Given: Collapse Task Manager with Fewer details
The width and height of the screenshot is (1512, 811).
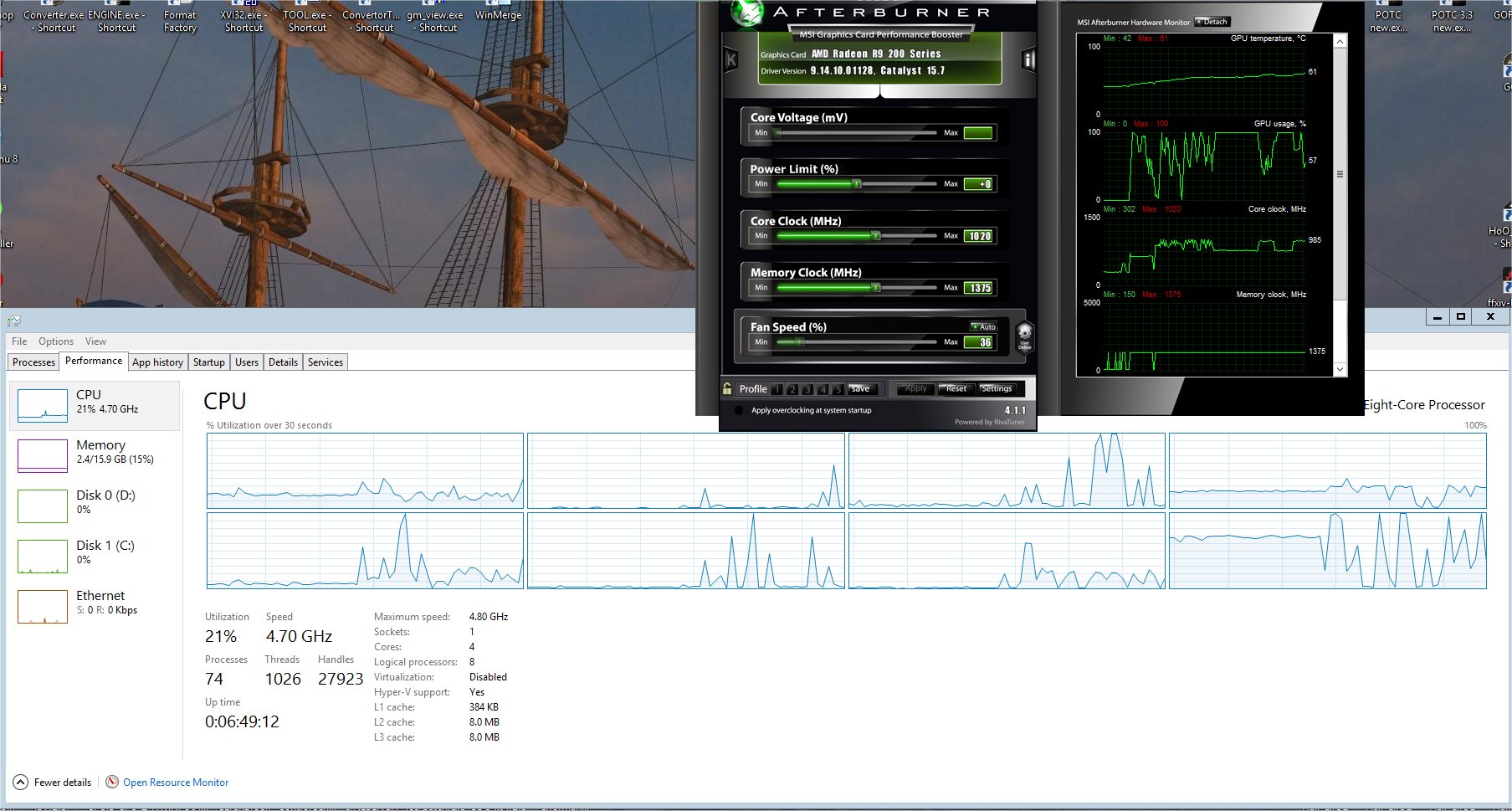Looking at the screenshot, I should click(x=53, y=782).
